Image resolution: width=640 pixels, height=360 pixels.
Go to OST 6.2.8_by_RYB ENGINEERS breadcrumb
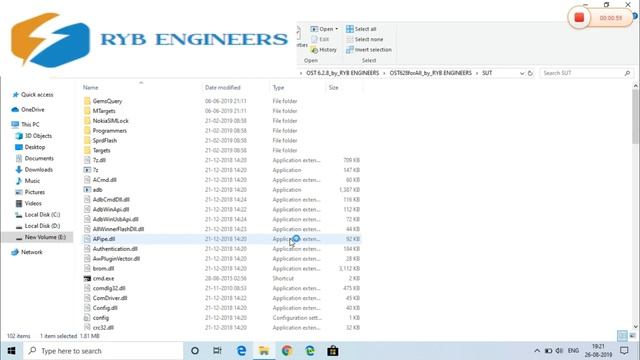342,73
